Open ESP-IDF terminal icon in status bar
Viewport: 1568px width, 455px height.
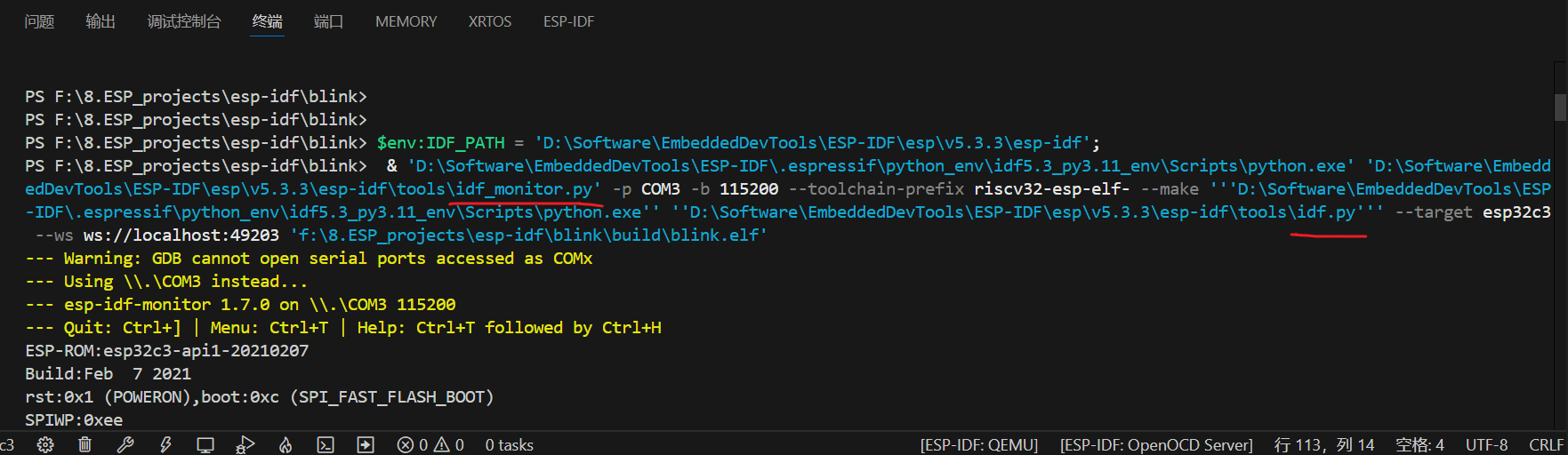pos(326,444)
